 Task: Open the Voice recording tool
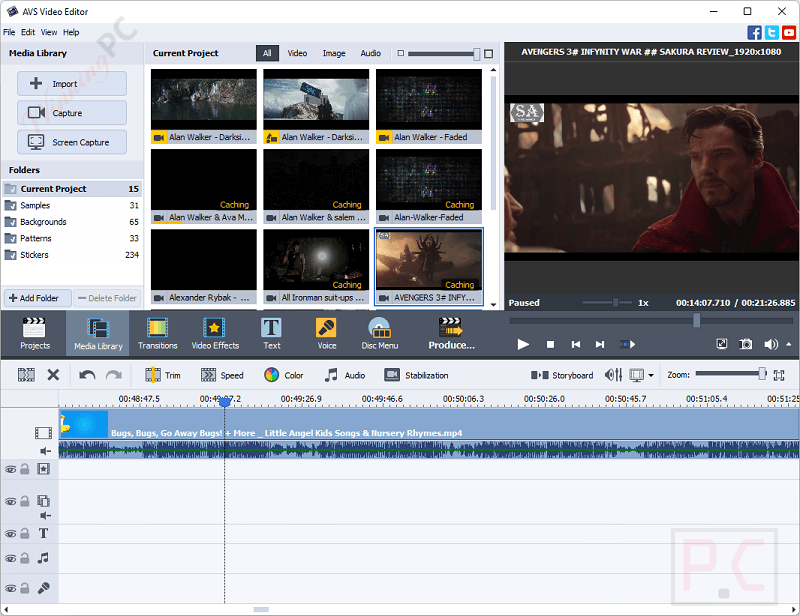(x=326, y=334)
